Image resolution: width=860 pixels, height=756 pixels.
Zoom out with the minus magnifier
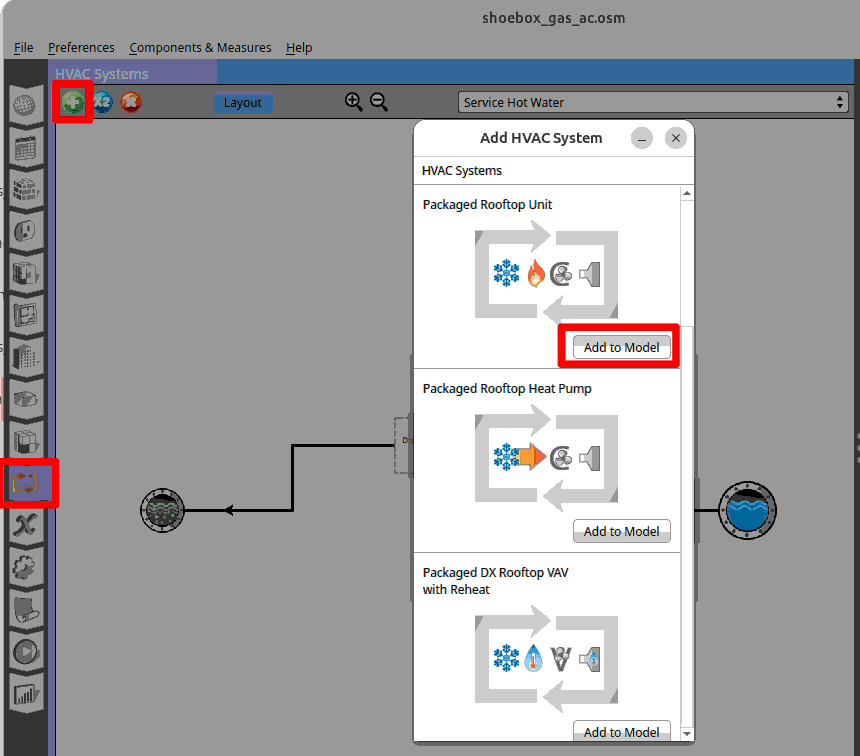[x=379, y=102]
